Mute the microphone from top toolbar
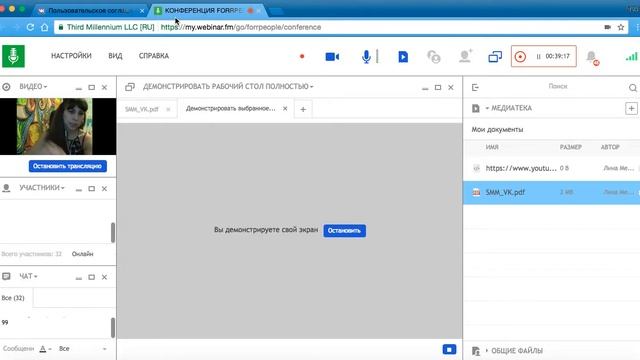The image size is (640, 360). (x=366, y=57)
